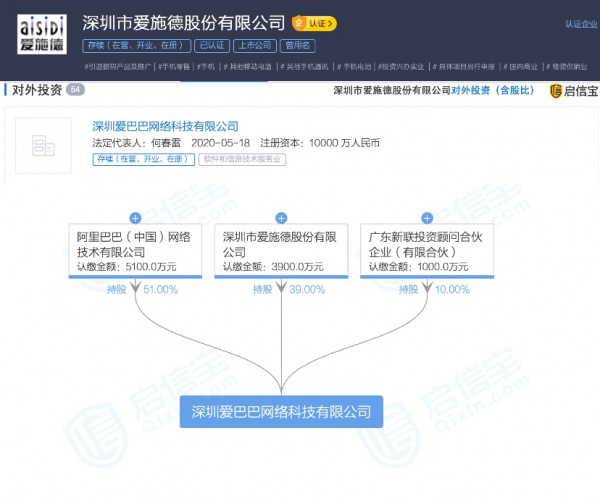The image size is (600, 499).
Task: Click the aisidi 爱施德 company logo
Action: pyautogui.click(x=42, y=34)
